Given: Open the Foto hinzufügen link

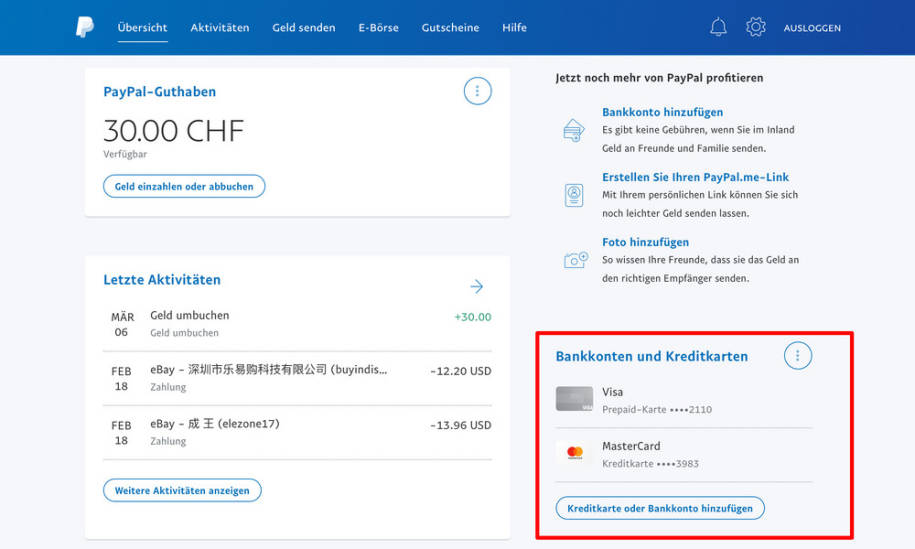Looking at the screenshot, I should [x=645, y=242].
